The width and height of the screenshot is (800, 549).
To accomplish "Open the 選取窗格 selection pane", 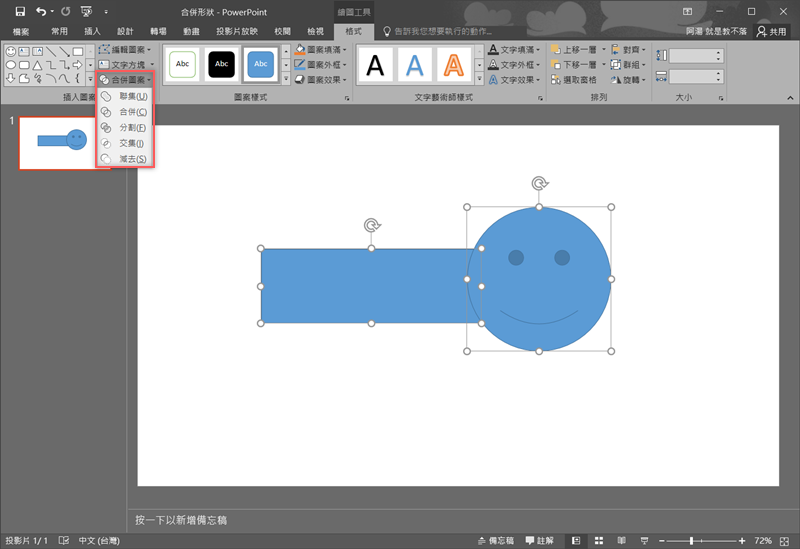I will (x=575, y=80).
